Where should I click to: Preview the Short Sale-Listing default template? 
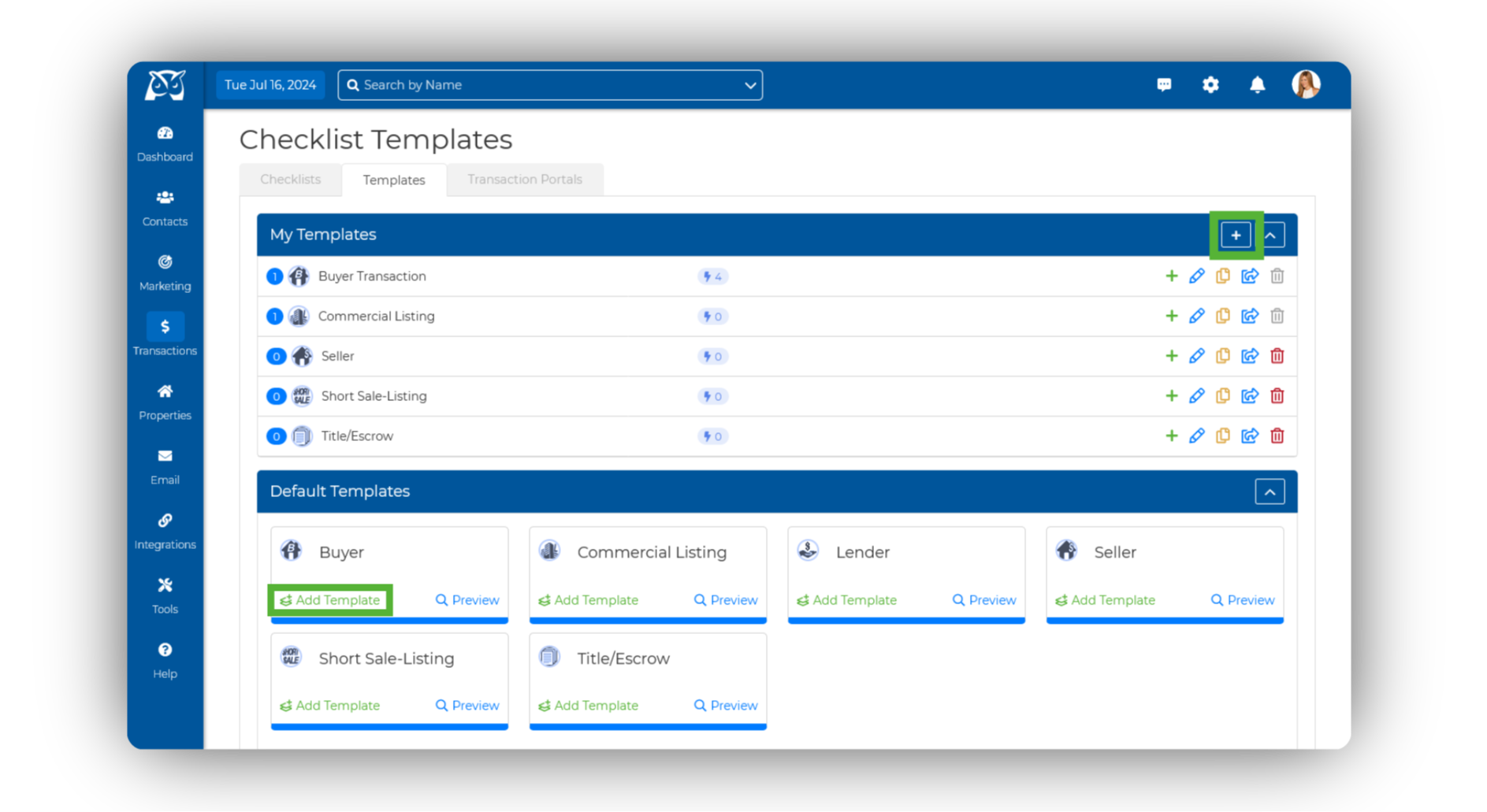point(467,706)
